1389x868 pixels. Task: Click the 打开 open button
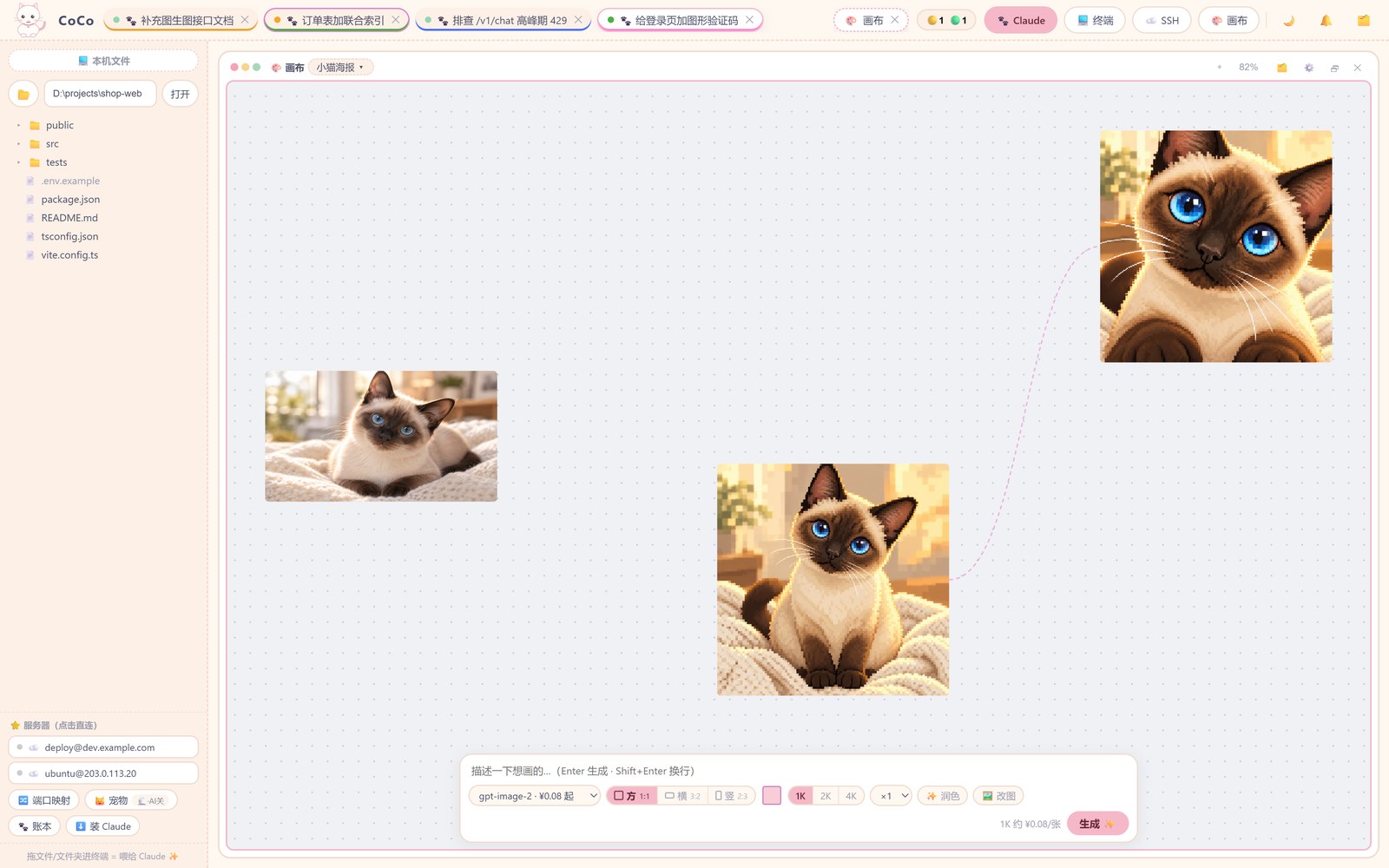point(181,94)
